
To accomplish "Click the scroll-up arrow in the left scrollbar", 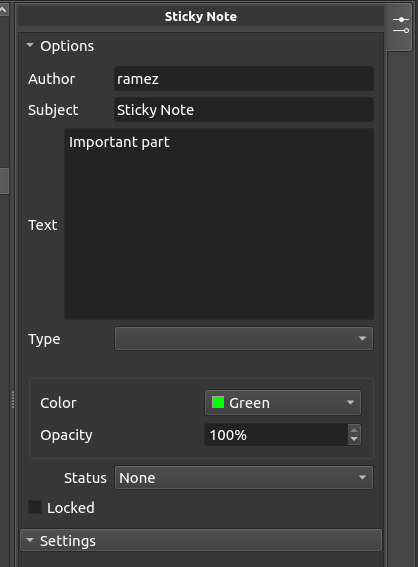I will [3, 9].
